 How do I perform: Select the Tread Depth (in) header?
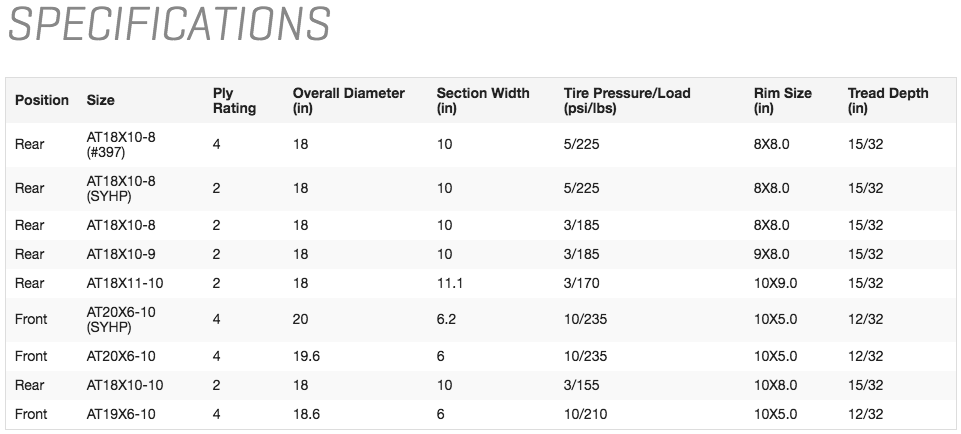point(888,100)
